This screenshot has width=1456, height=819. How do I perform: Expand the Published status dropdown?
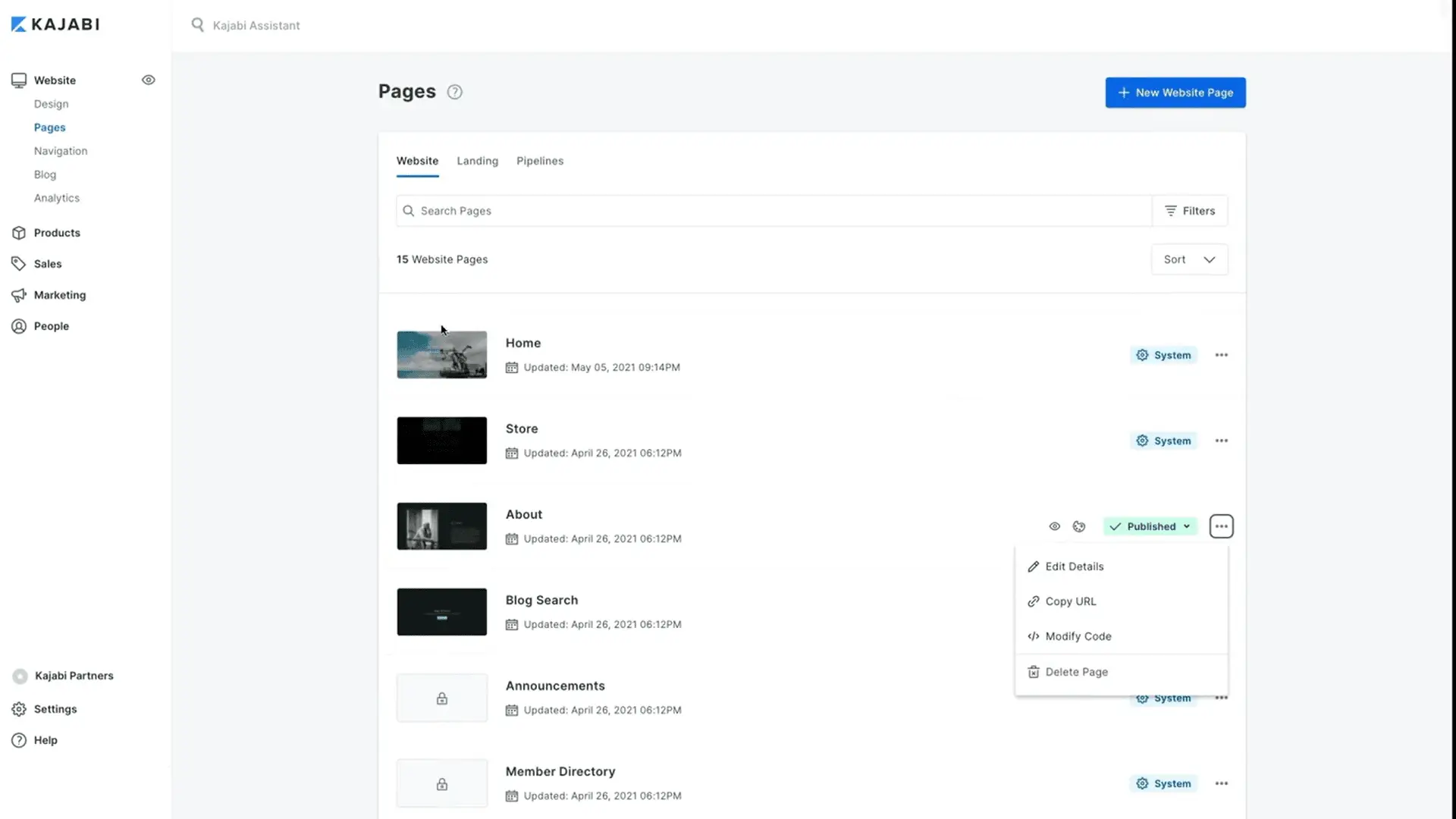[1150, 526]
